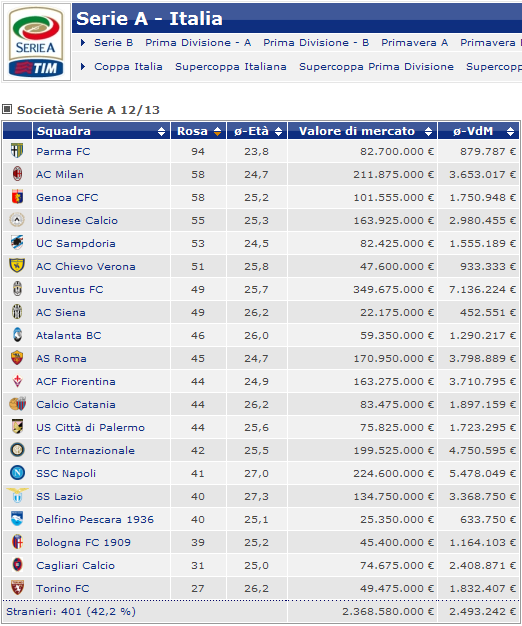
Task: Sort table by Squadra column arrows
Action: (161, 131)
